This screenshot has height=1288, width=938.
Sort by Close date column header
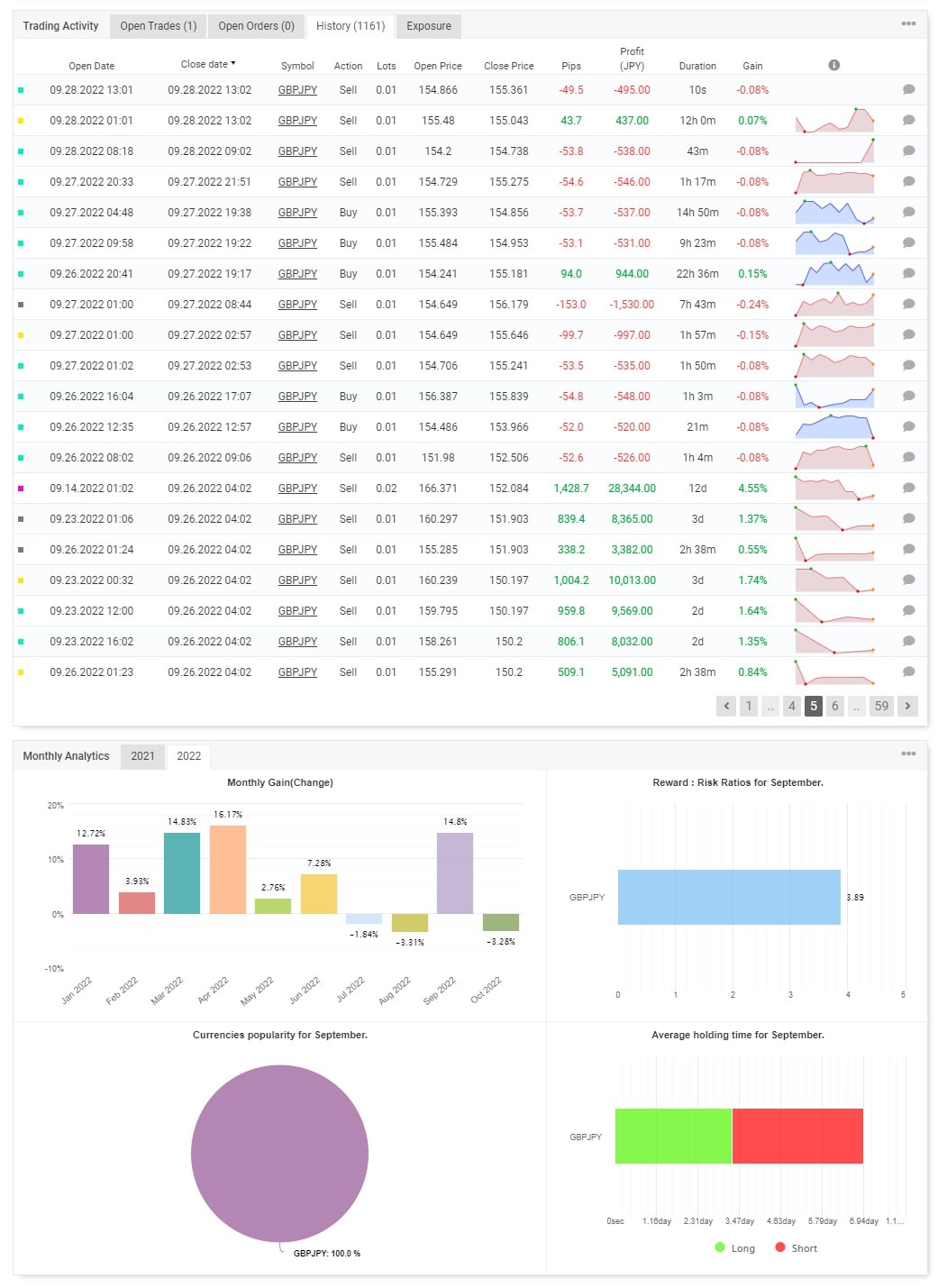[x=207, y=64]
